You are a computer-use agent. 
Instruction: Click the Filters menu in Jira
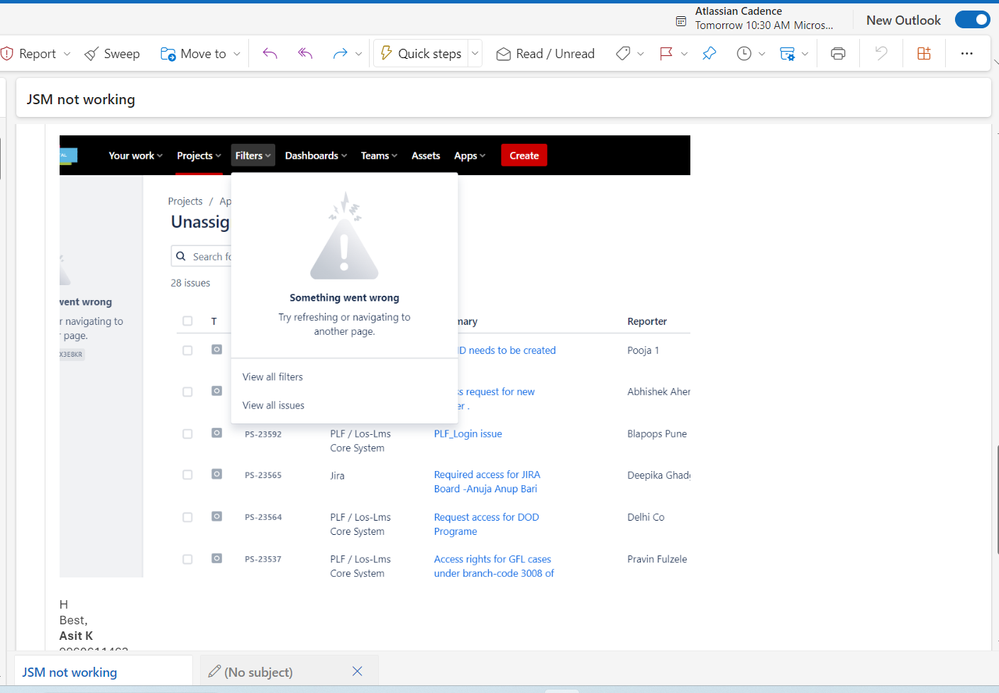tap(253, 155)
